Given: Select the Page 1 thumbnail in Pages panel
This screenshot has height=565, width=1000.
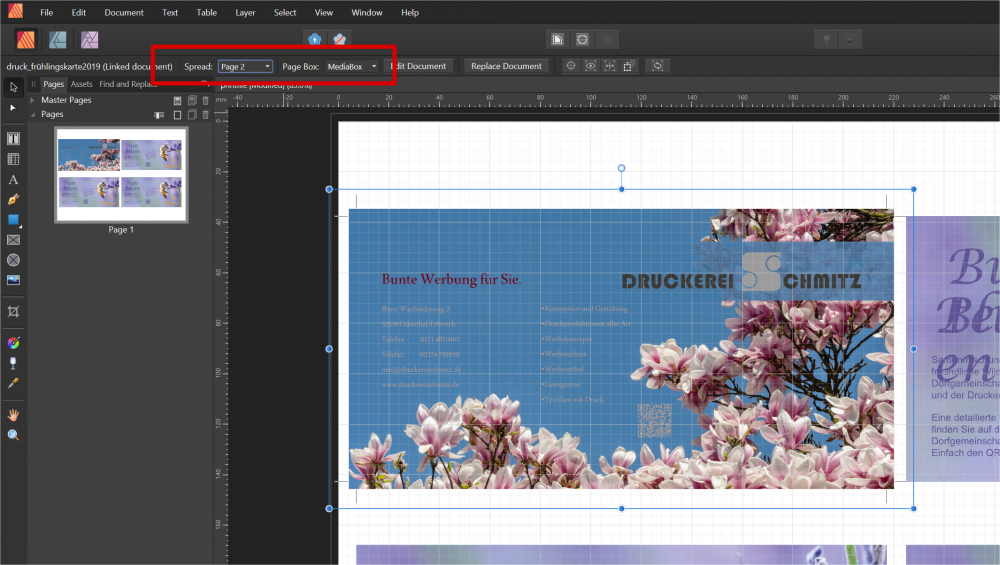Looking at the screenshot, I should [121, 175].
